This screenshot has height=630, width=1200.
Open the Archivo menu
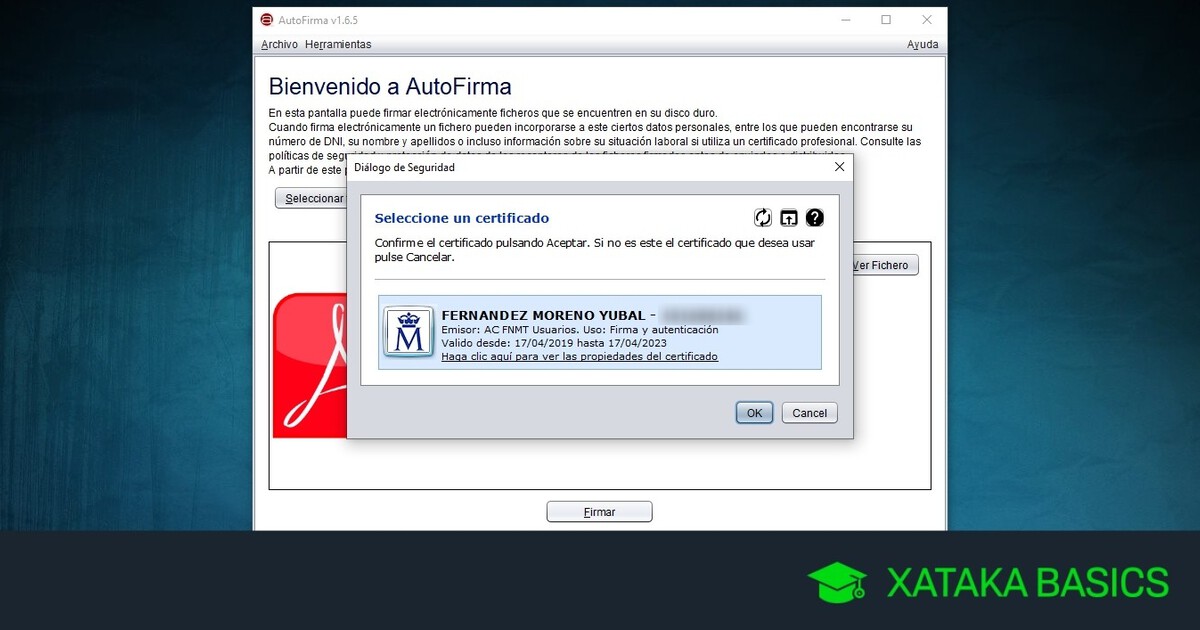(279, 44)
